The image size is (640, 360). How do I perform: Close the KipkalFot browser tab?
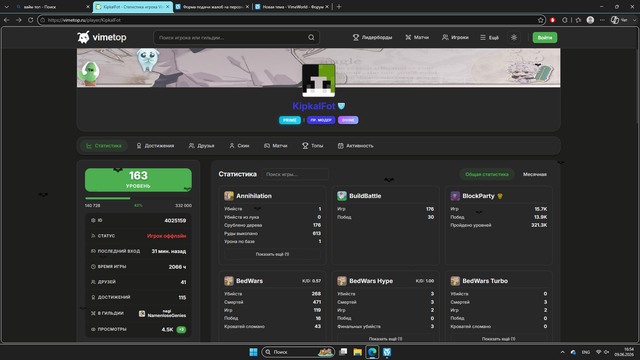click(x=167, y=7)
